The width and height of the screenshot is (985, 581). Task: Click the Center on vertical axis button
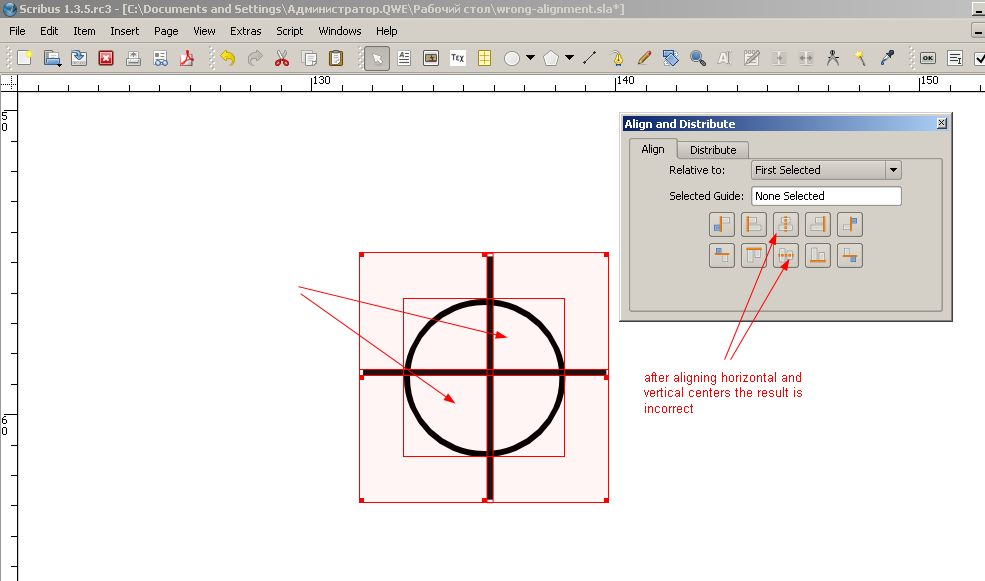(786, 224)
